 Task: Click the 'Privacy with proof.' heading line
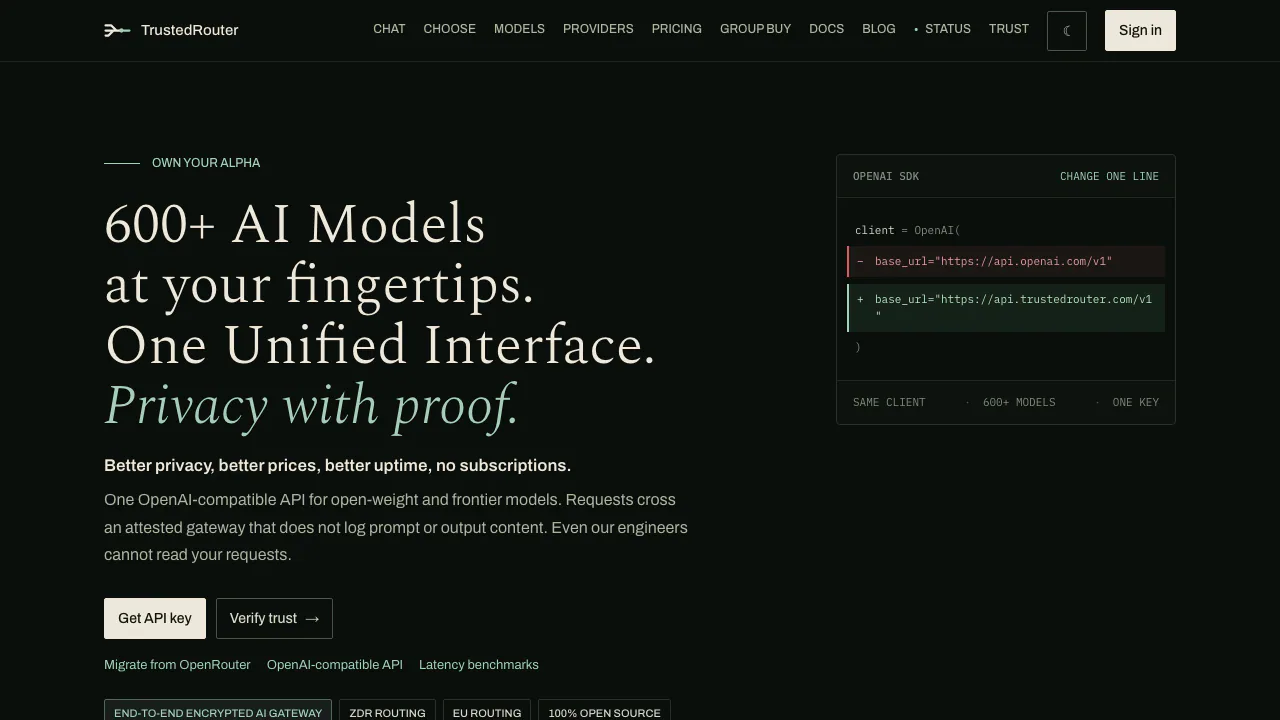(x=312, y=406)
